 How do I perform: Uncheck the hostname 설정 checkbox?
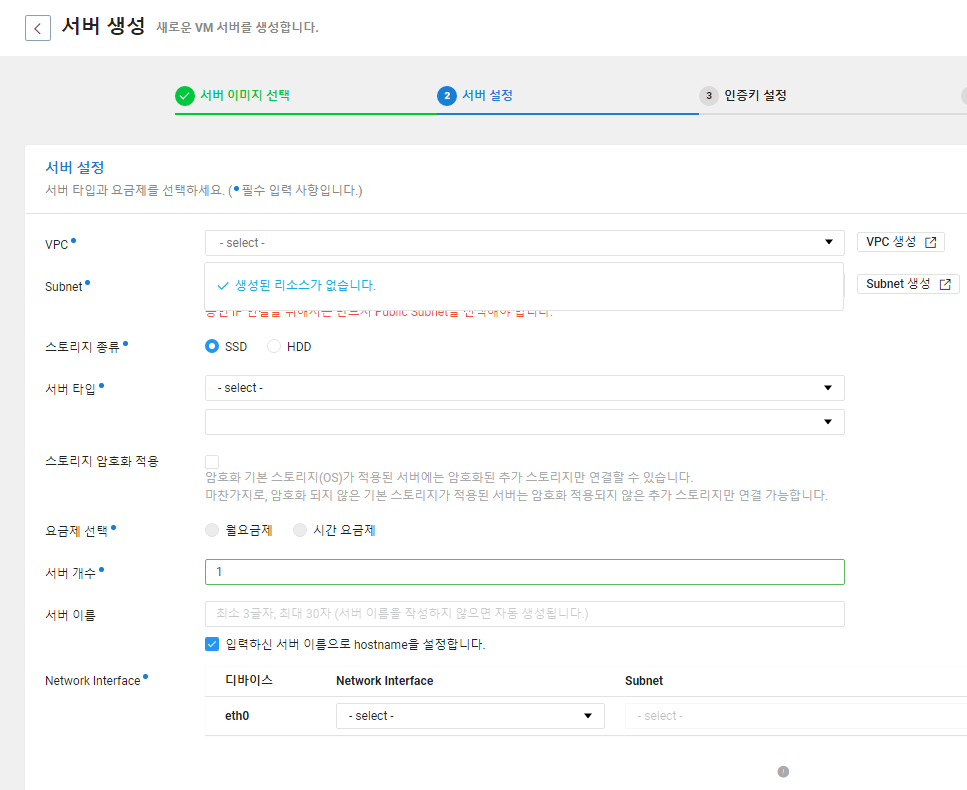coord(212,644)
